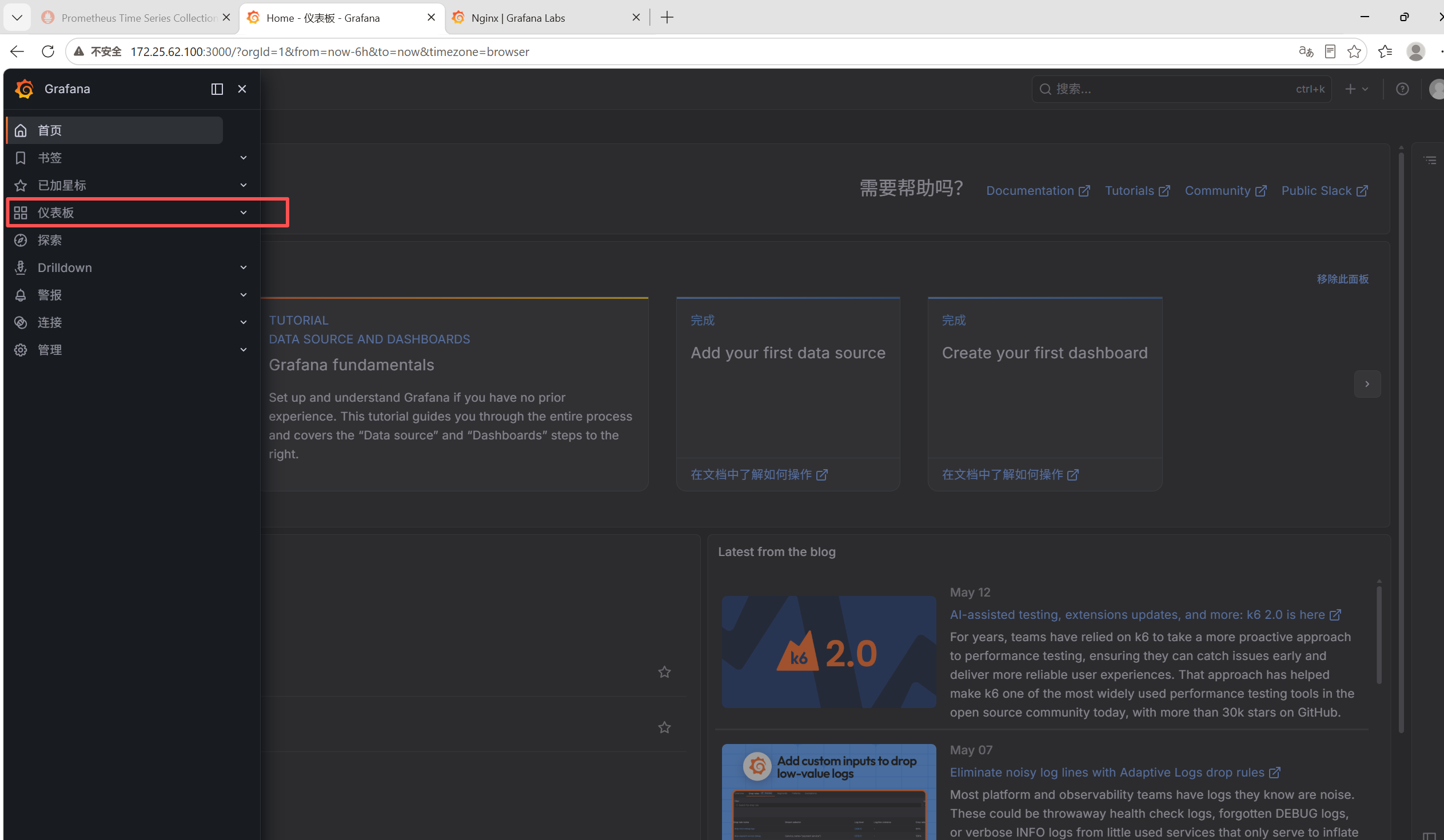Expand the 已加星标 section chevron
The image size is (1444, 840).
click(x=244, y=185)
